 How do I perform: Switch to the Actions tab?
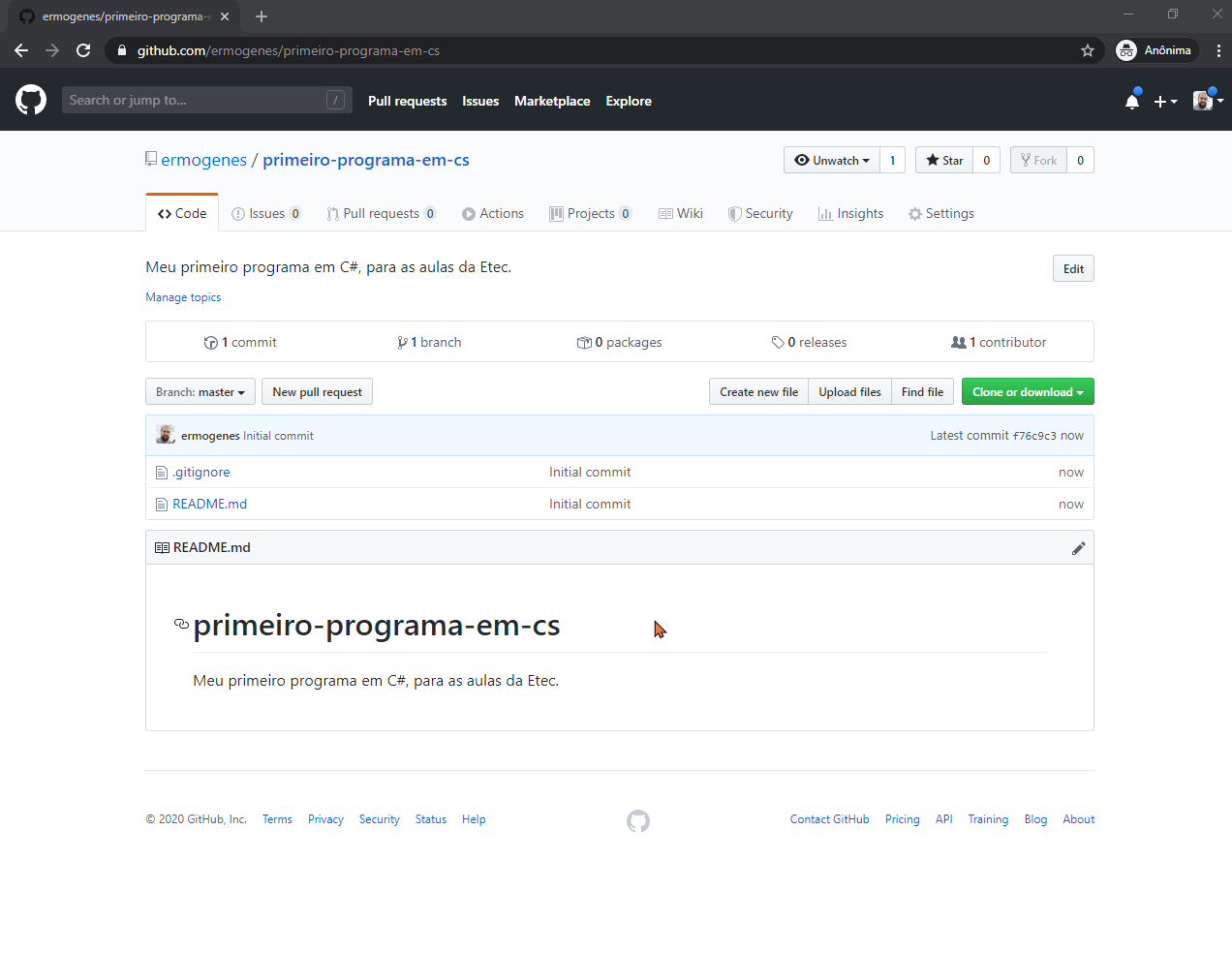tap(493, 213)
